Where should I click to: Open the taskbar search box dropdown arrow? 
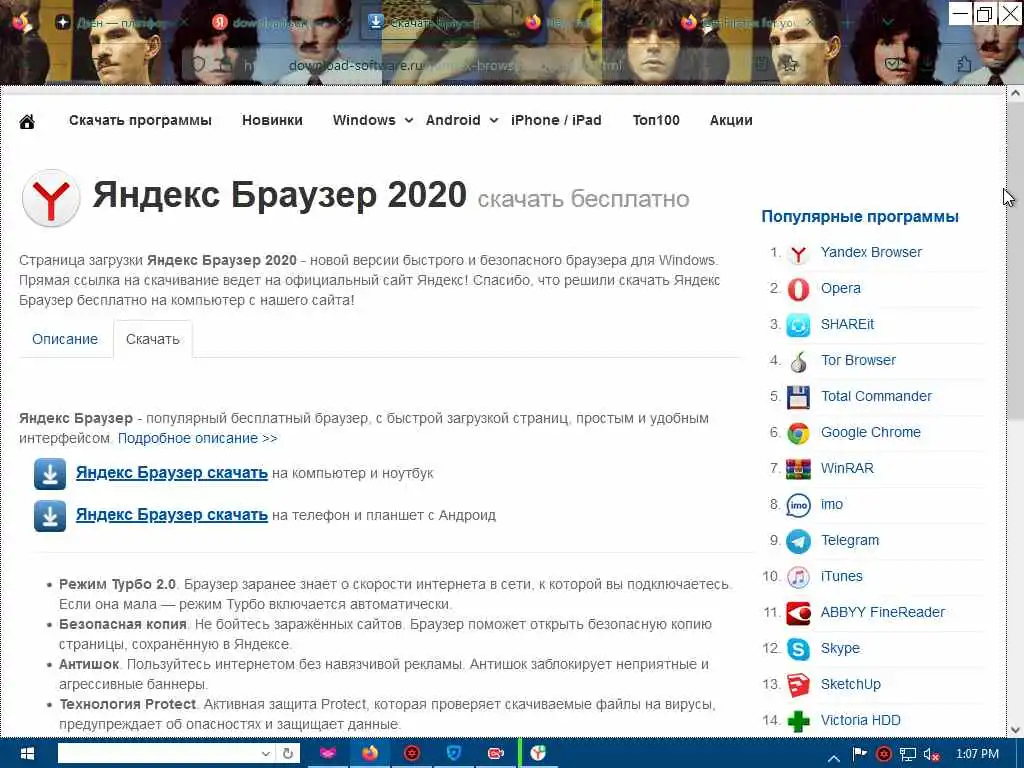pyautogui.click(x=266, y=754)
